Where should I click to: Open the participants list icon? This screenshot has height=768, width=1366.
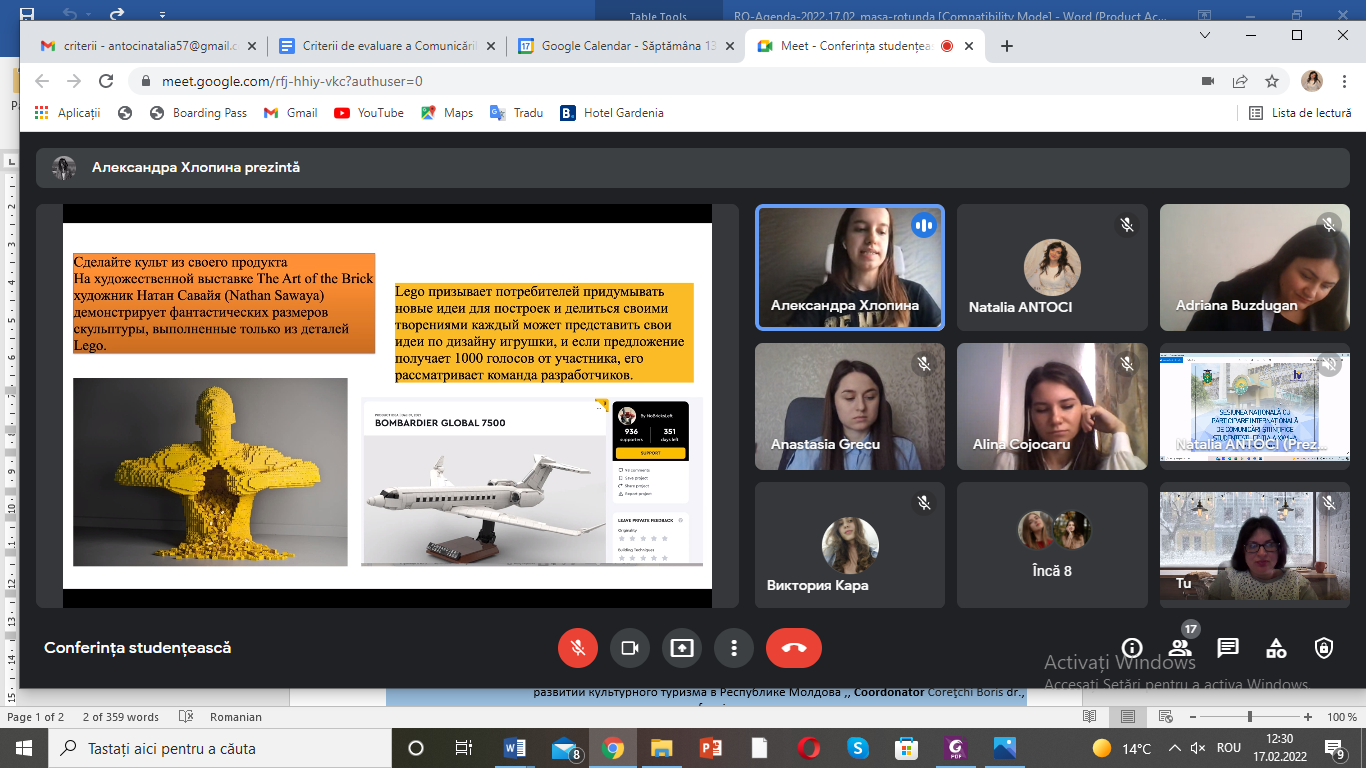(x=1180, y=648)
